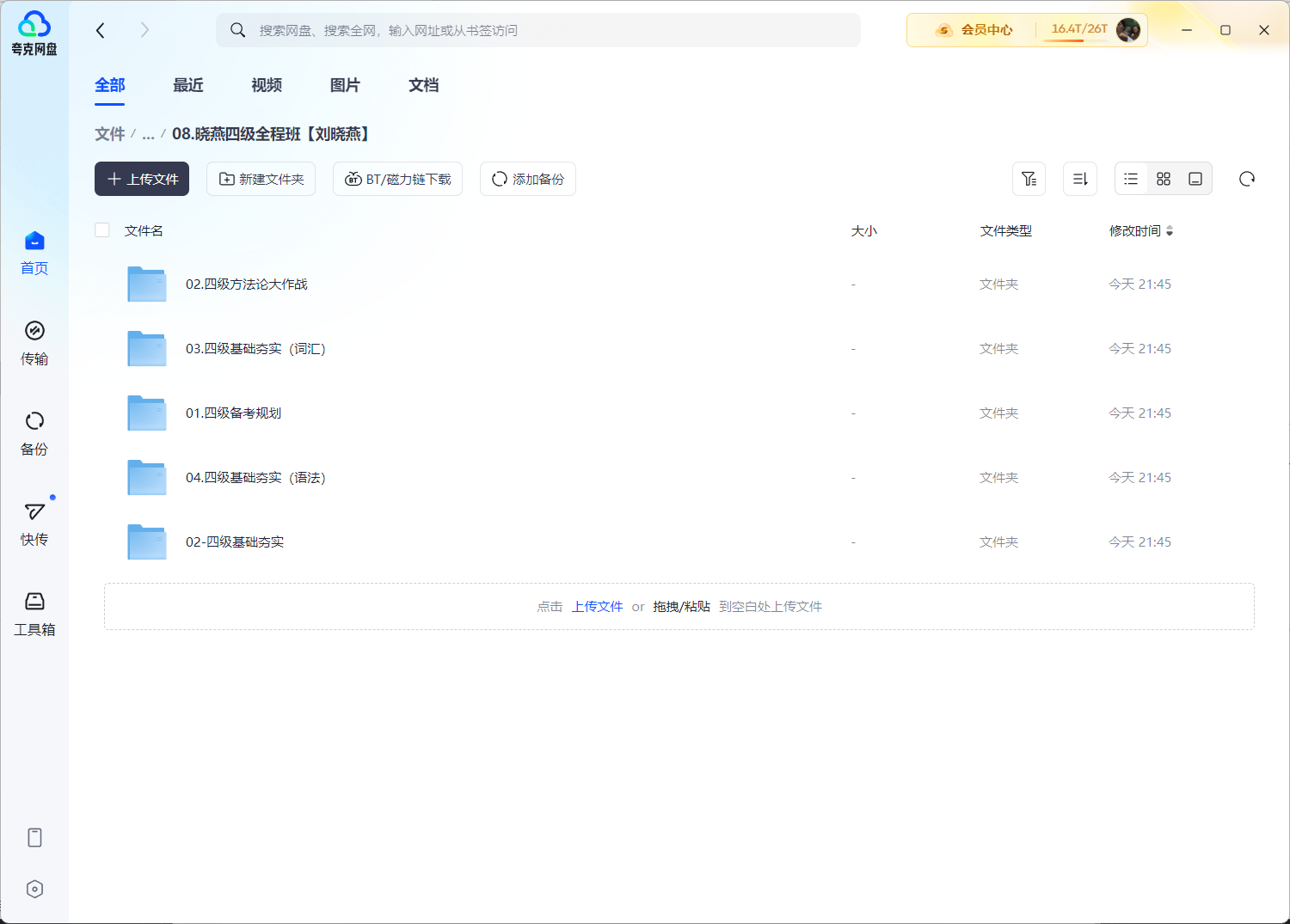This screenshot has width=1290, height=924.
Task: Switch to the 文档 tab
Action: [424, 85]
